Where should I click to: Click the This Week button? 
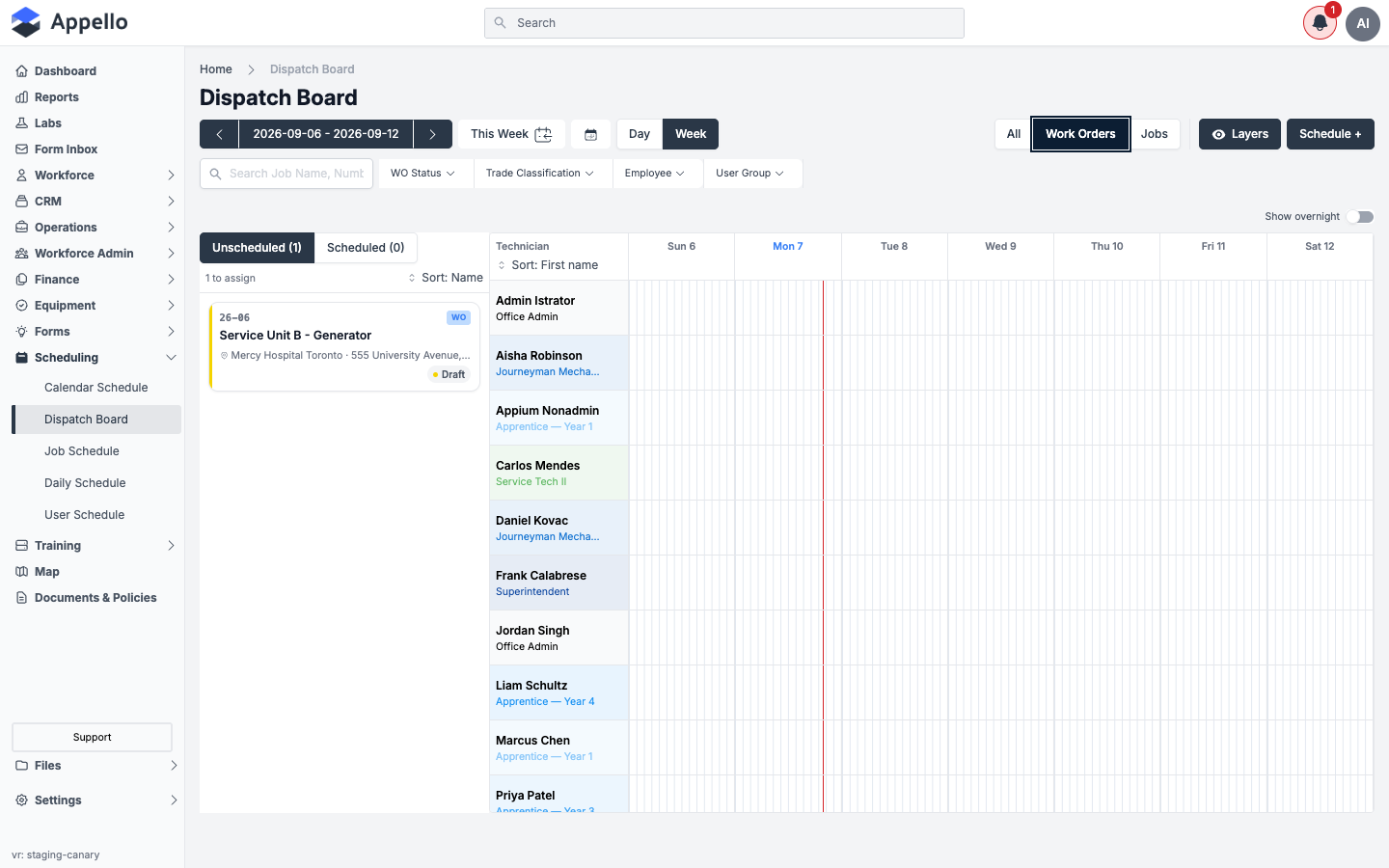tap(511, 134)
